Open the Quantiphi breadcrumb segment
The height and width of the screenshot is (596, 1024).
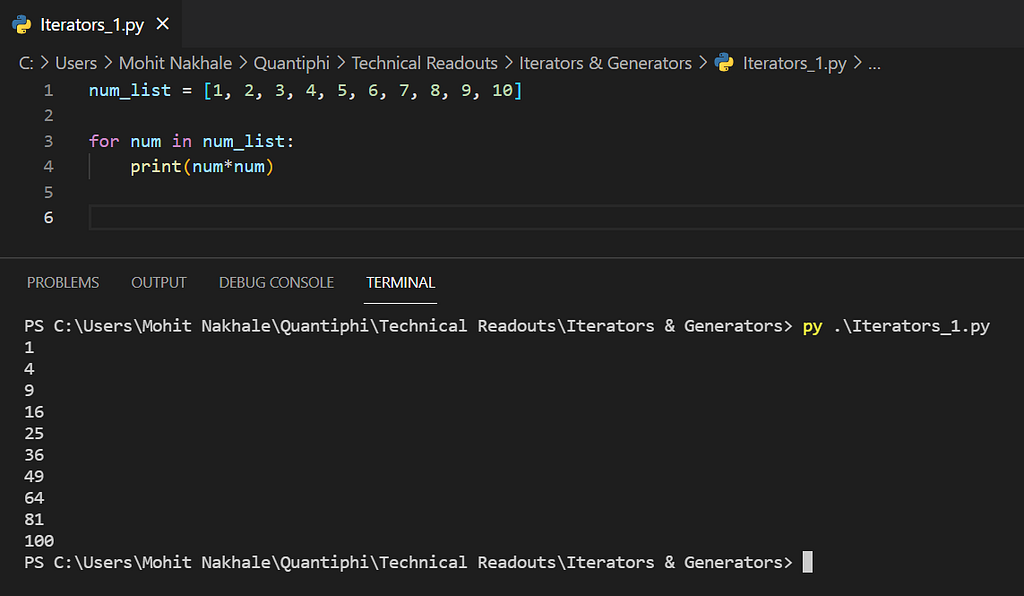pos(291,63)
